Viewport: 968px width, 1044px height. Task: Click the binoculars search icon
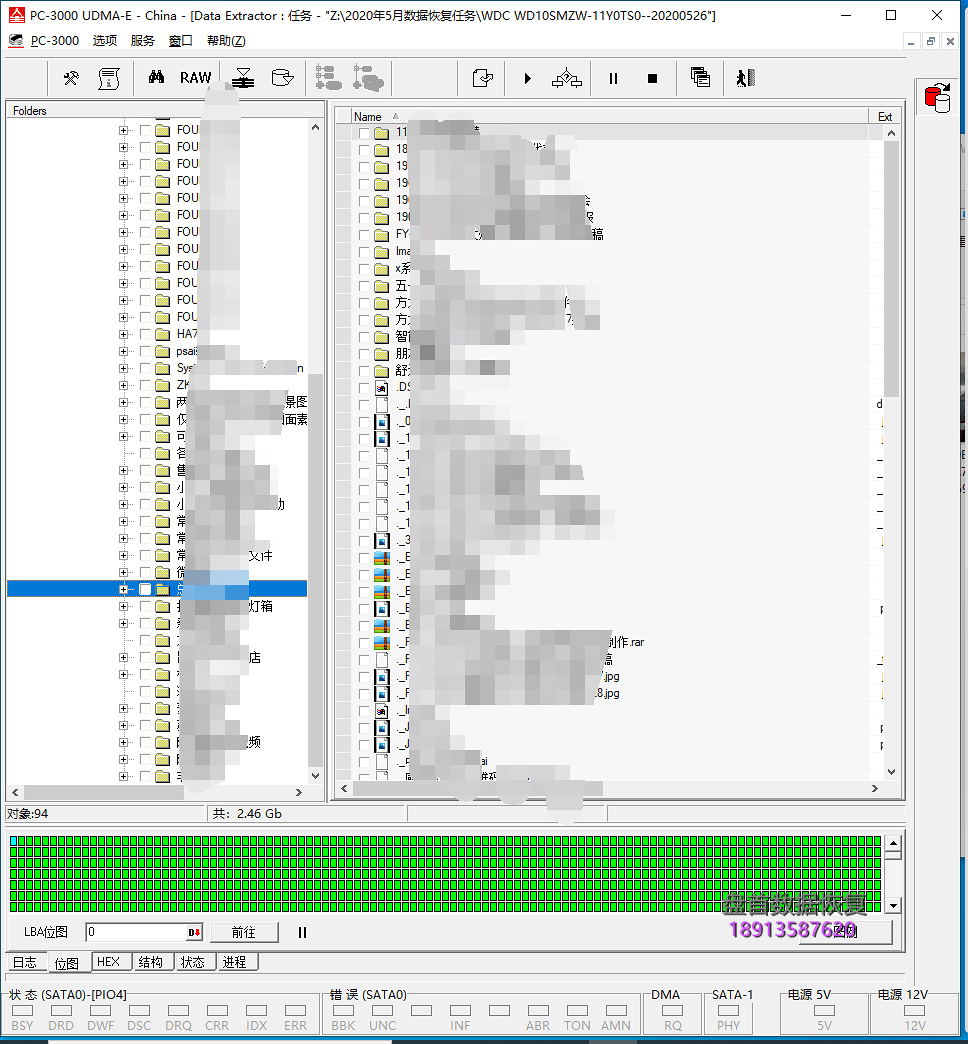156,78
